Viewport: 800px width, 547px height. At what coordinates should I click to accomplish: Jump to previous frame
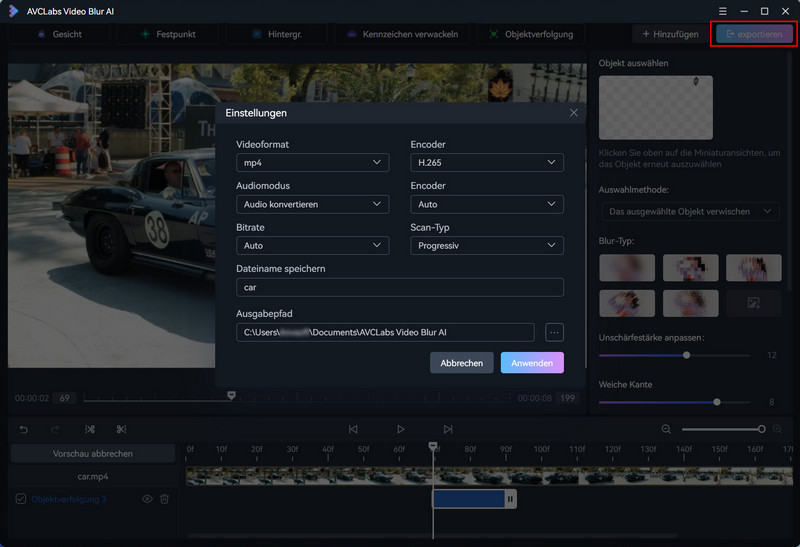353,429
